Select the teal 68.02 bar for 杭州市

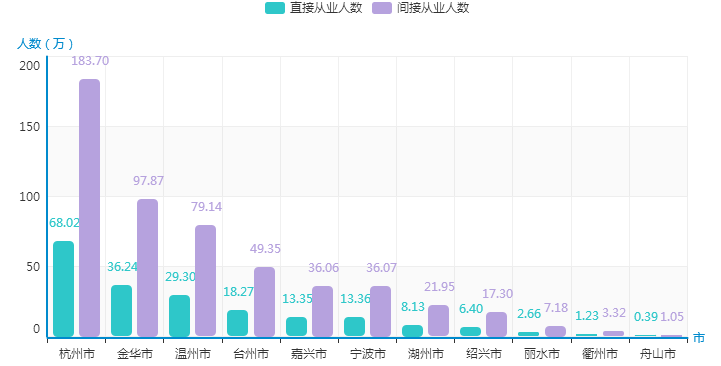63,289
